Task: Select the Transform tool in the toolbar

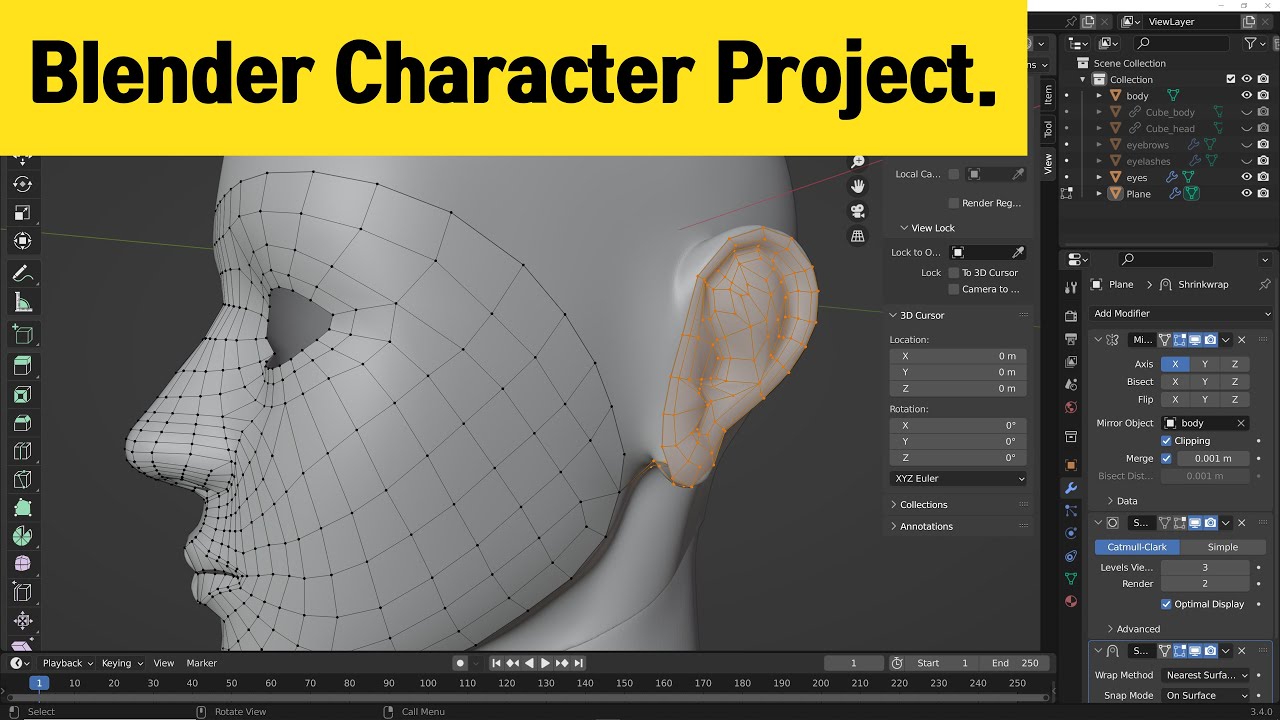Action: (22, 241)
